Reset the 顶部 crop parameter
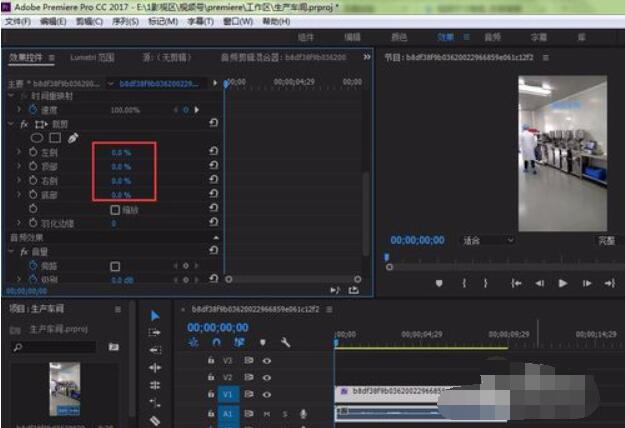 [214, 165]
